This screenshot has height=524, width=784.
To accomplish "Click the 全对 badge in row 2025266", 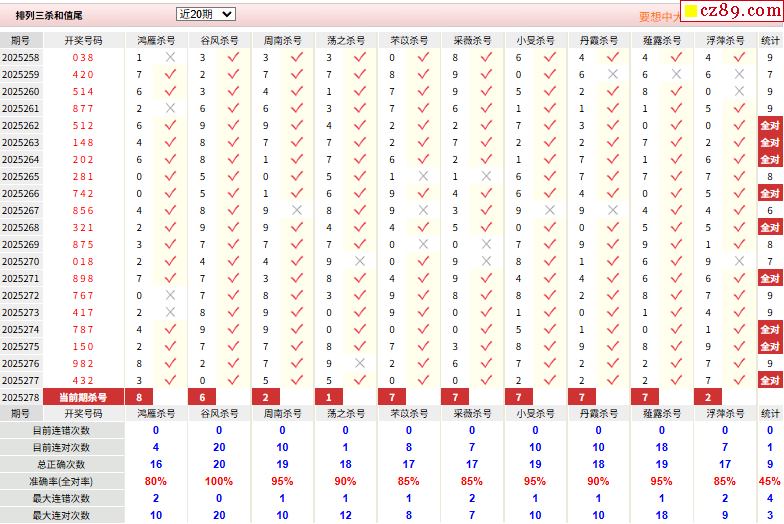I will point(770,194).
